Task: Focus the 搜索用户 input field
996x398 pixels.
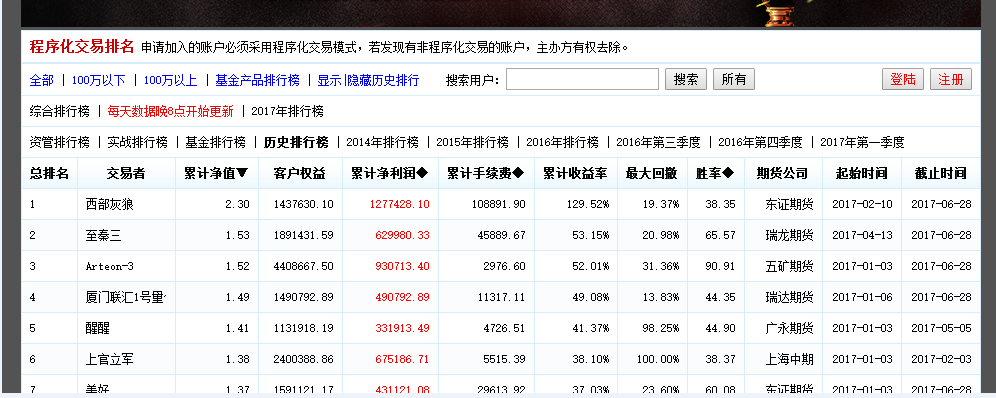Action: (582, 79)
